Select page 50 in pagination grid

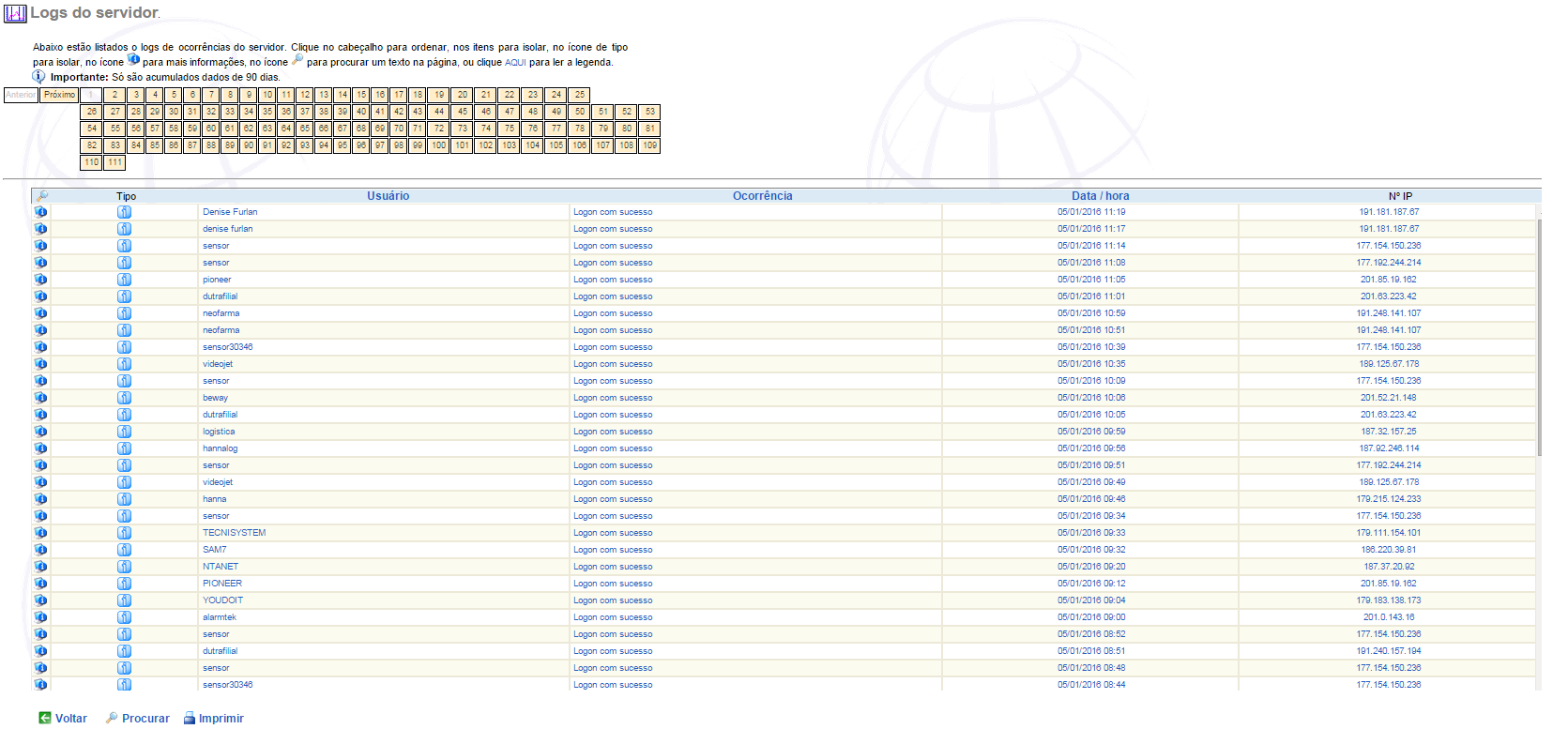(x=580, y=112)
